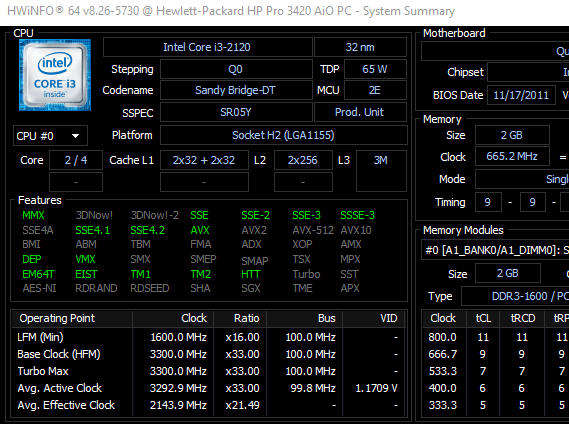Click the DDR3-1600 memory Type field
The height and width of the screenshot is (424, 569).
pos(515,296)
